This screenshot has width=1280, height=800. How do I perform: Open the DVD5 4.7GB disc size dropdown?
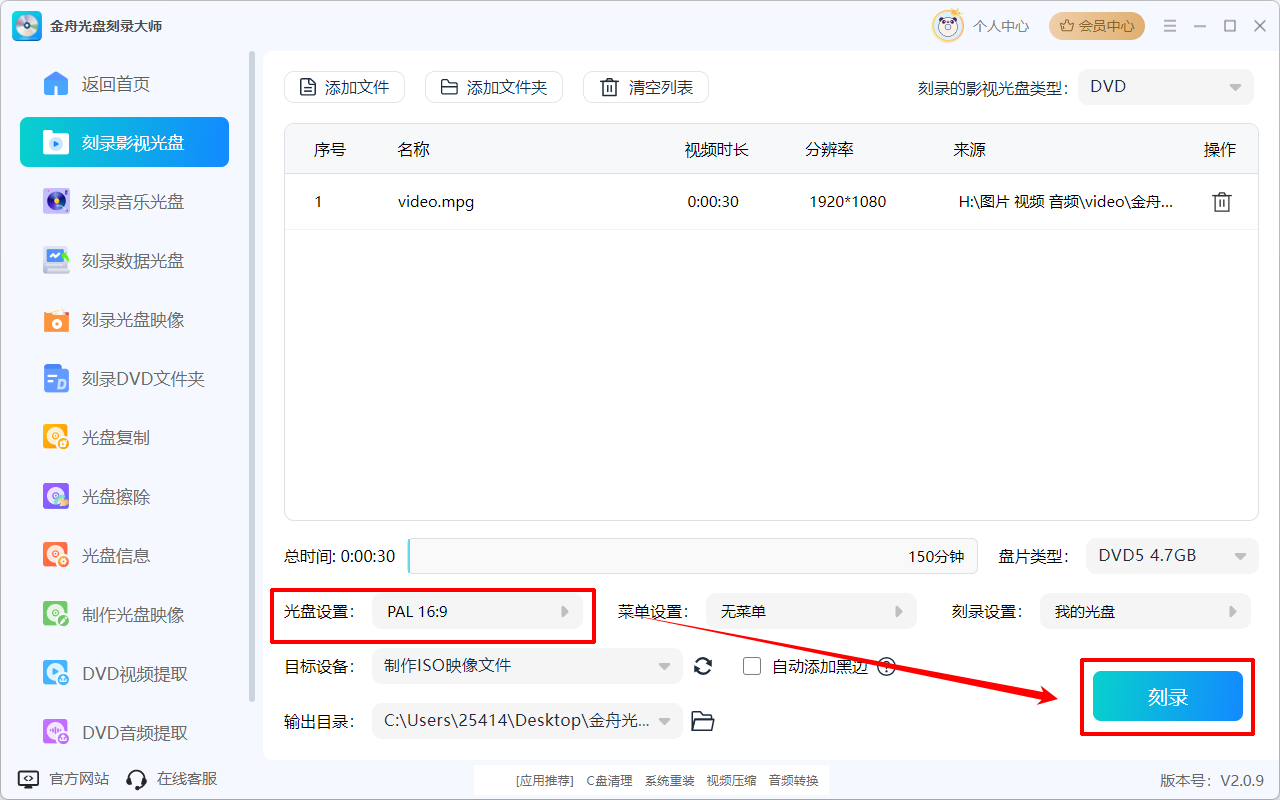tap(1172, 556)
